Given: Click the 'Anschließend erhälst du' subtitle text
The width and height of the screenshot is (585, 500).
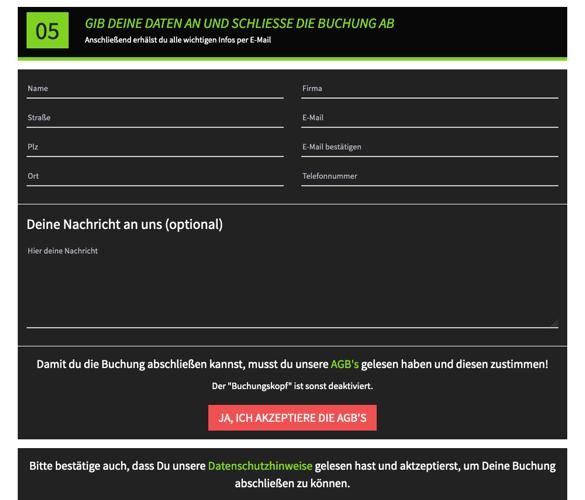Looking at the screenshot, I should click(178, 40).
